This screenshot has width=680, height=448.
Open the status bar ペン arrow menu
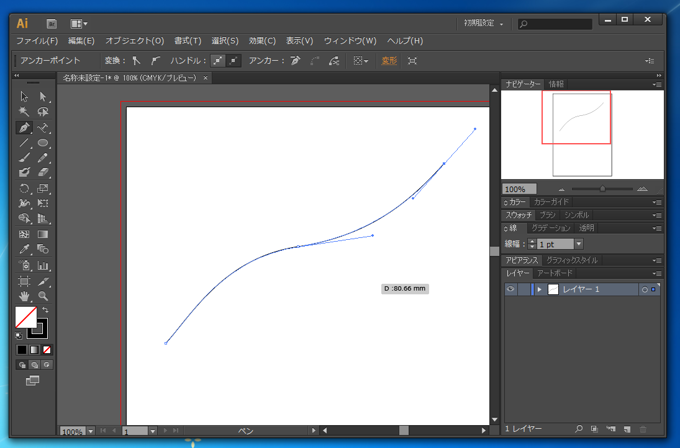(313, 431)
